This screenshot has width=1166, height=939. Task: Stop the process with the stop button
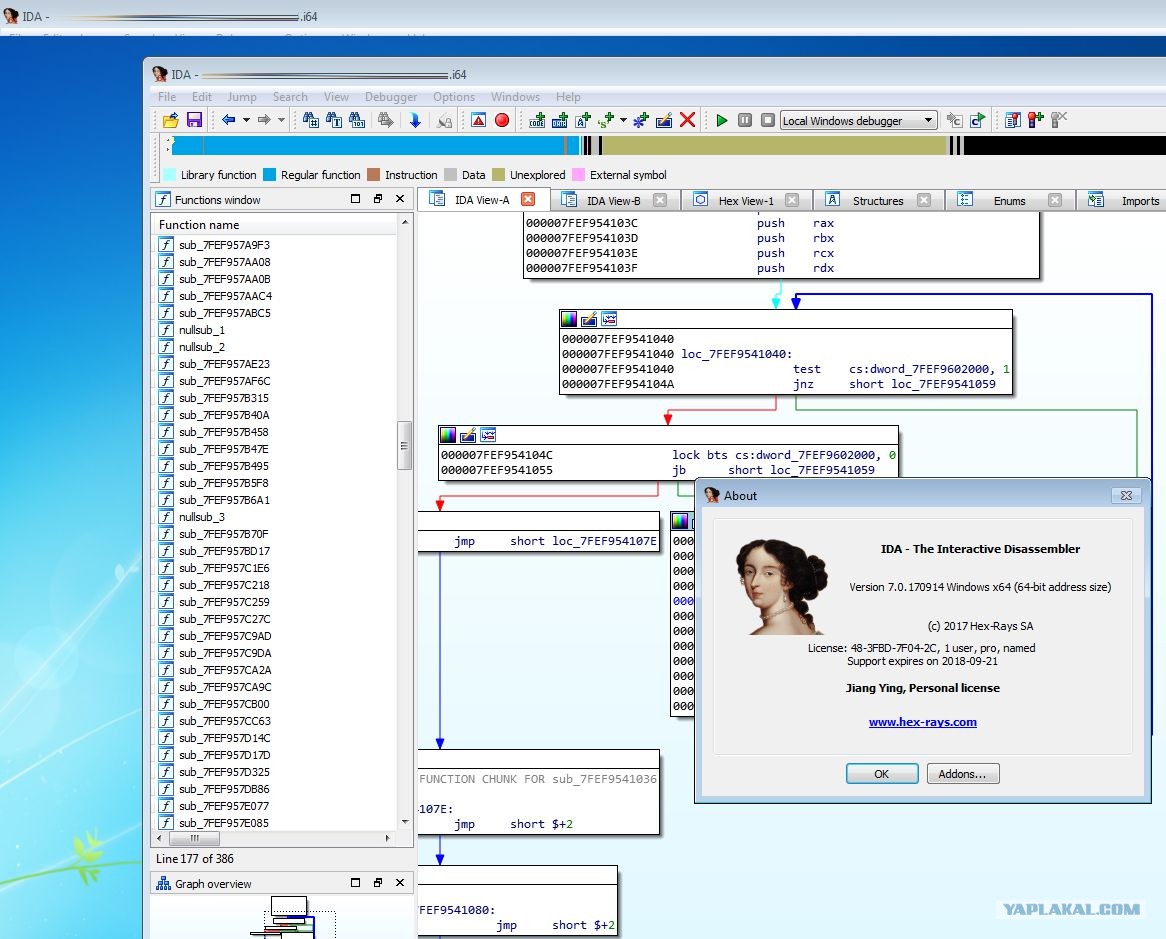click(768, 120)
